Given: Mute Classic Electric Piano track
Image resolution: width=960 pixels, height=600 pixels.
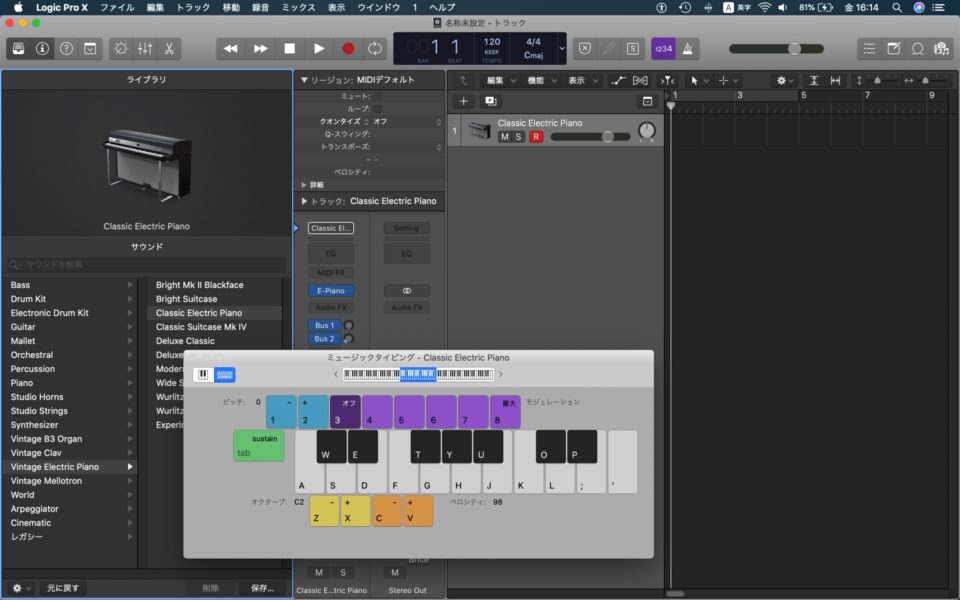Looking at the screenshot, I should point(504,137).
